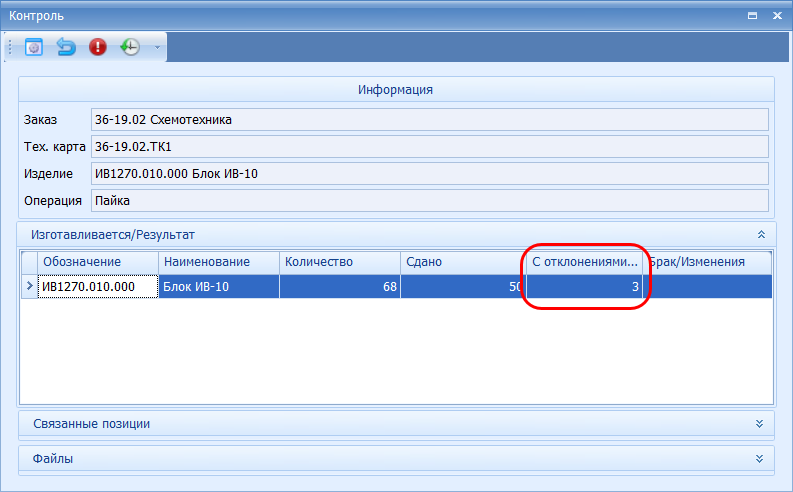
Task: Open the toolbar overflow dropdown arrow
Action: (156, 48)
